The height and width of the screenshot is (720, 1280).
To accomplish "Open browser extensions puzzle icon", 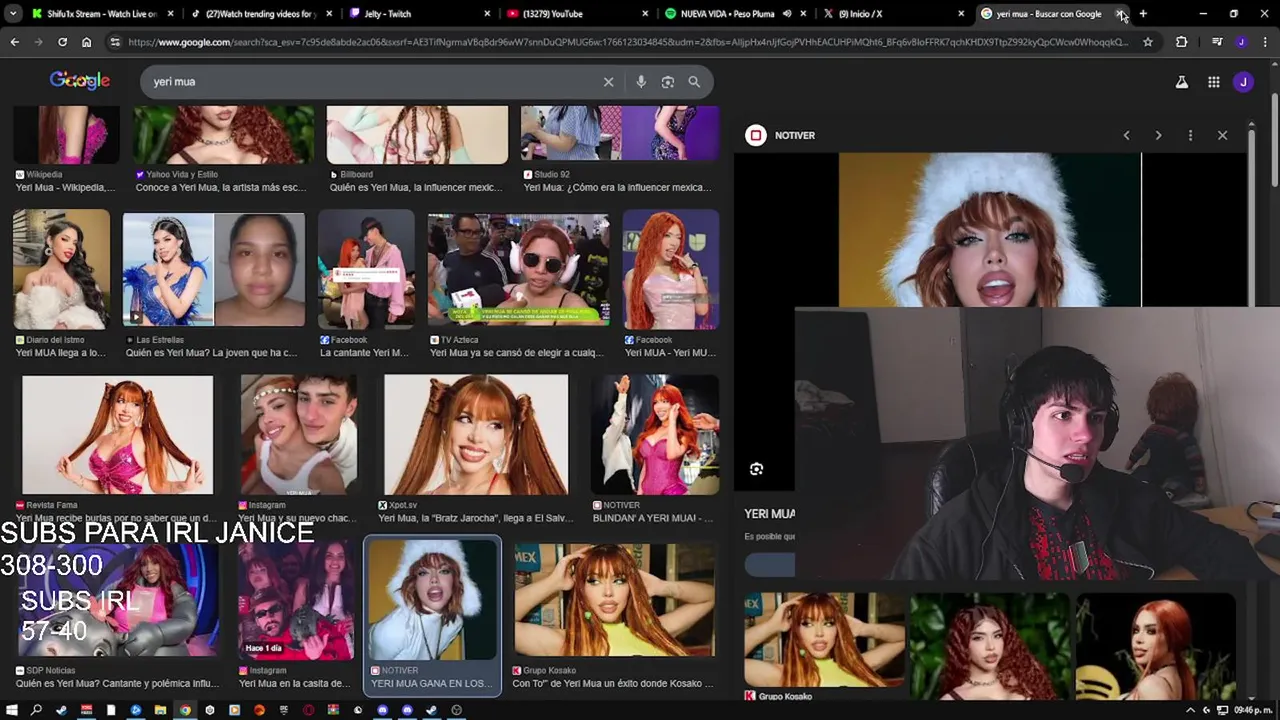I will coord(1182,42).
